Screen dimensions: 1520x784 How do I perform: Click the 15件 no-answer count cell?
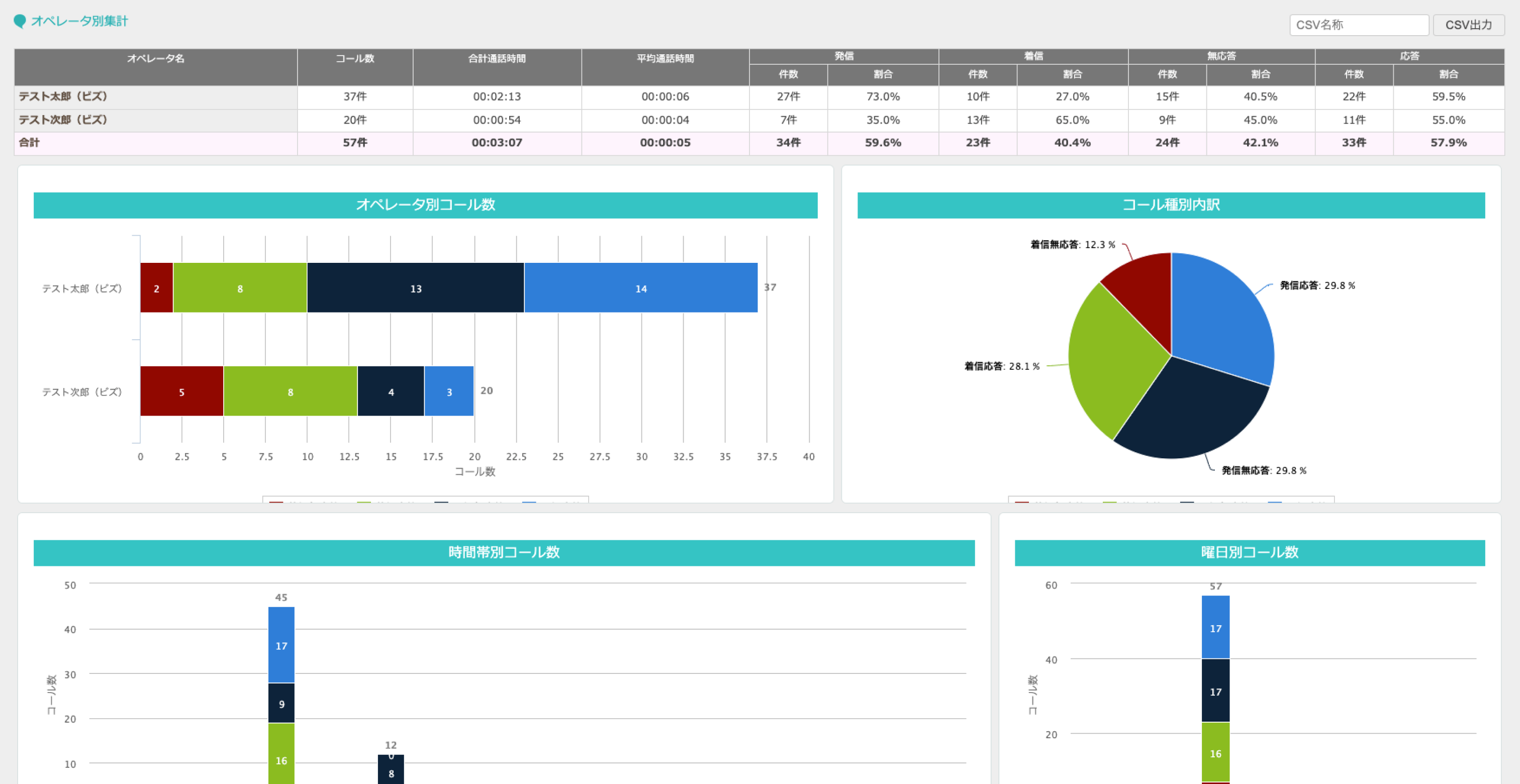1167,97
